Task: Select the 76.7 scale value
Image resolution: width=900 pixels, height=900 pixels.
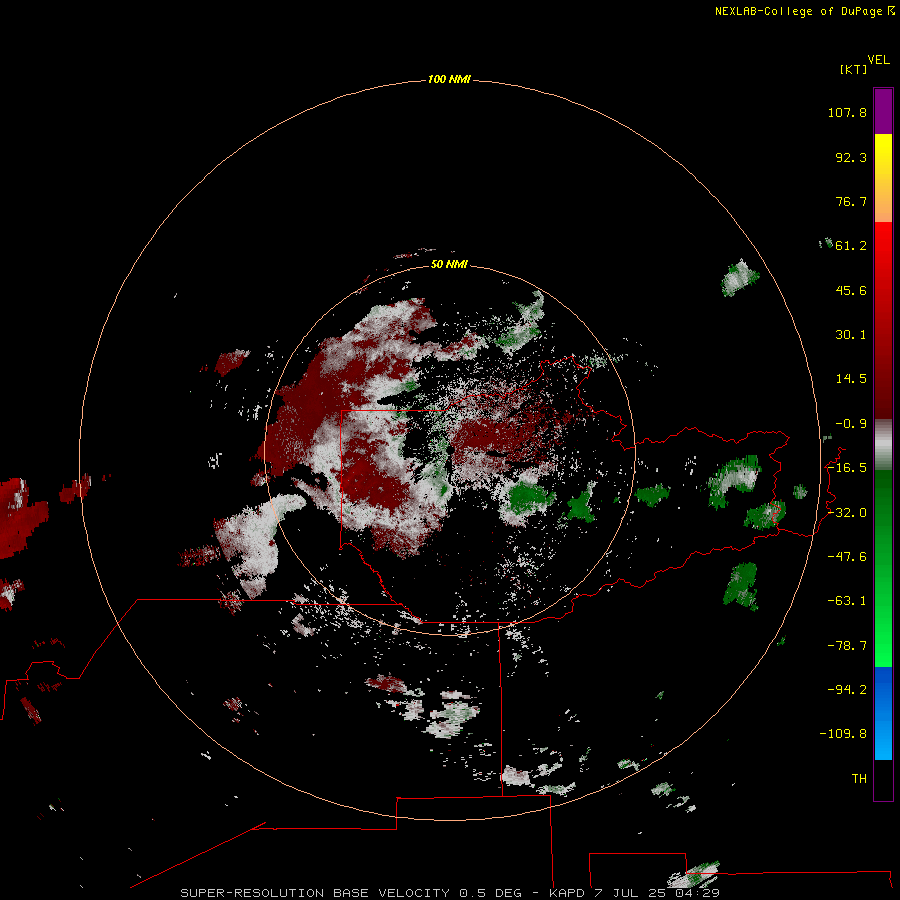Action: (x=851, y=201)
